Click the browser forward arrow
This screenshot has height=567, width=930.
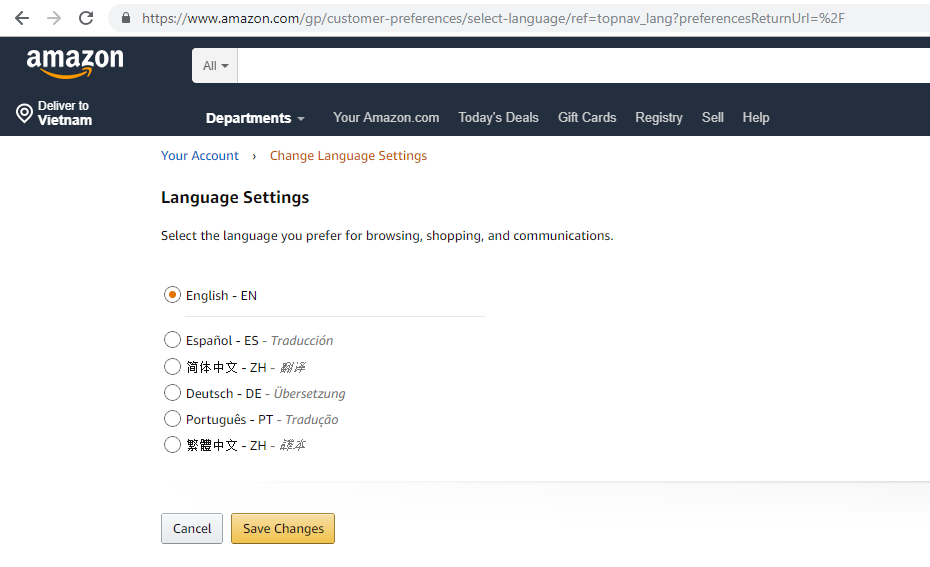click(54, 18)
